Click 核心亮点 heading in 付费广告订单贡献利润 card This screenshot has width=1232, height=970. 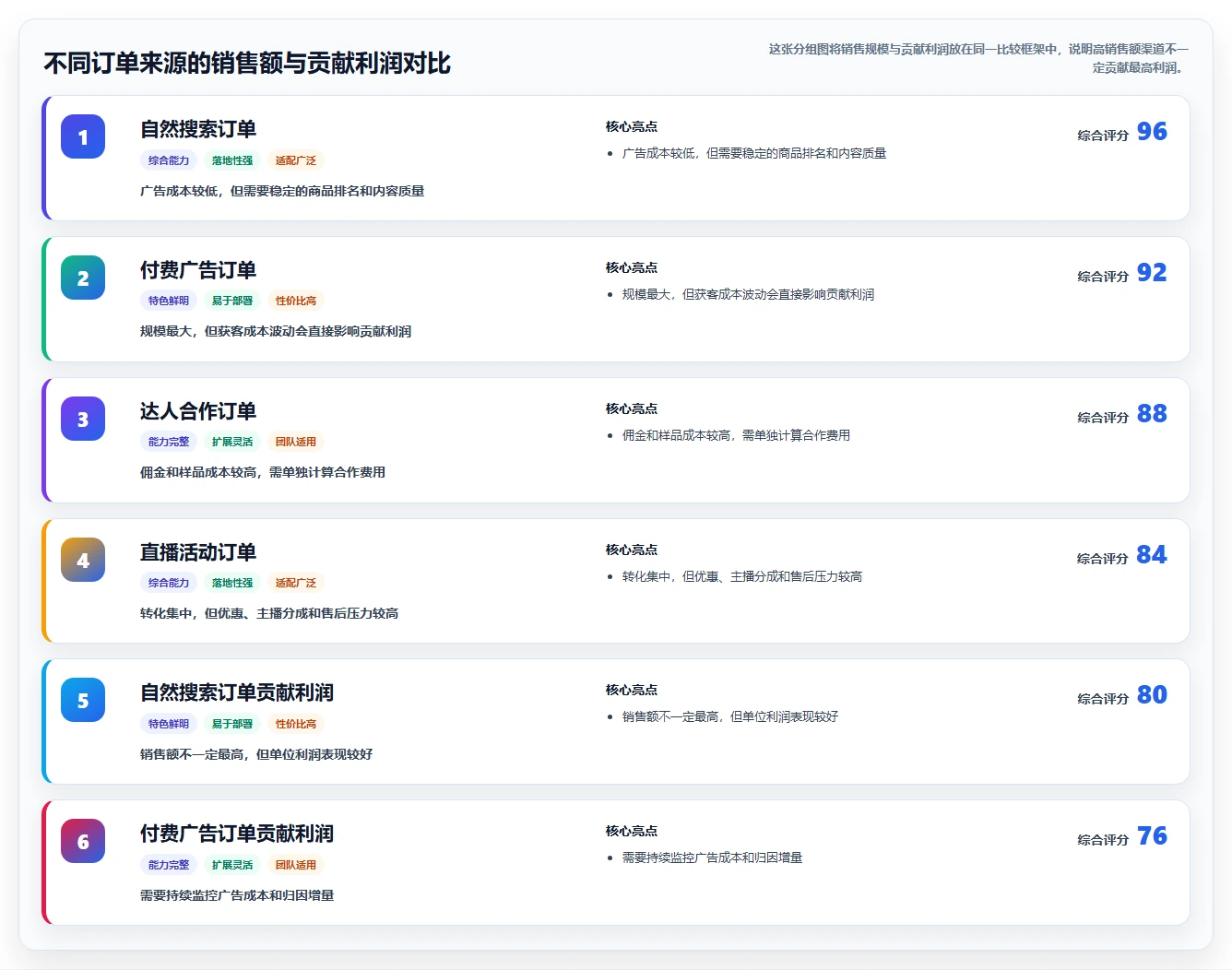pyautogui.click(x=632, y=831)
